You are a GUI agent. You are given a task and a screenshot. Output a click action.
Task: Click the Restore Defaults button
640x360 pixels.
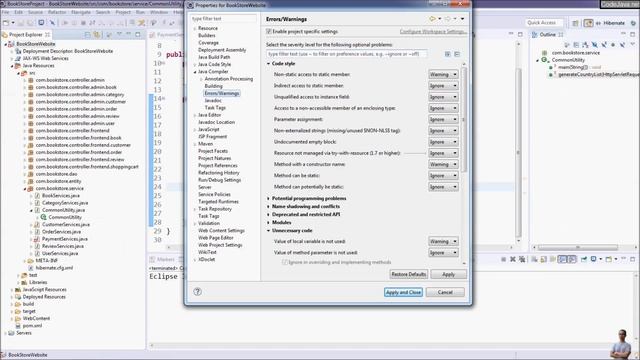pyautogui.click(x=408, y=274)
